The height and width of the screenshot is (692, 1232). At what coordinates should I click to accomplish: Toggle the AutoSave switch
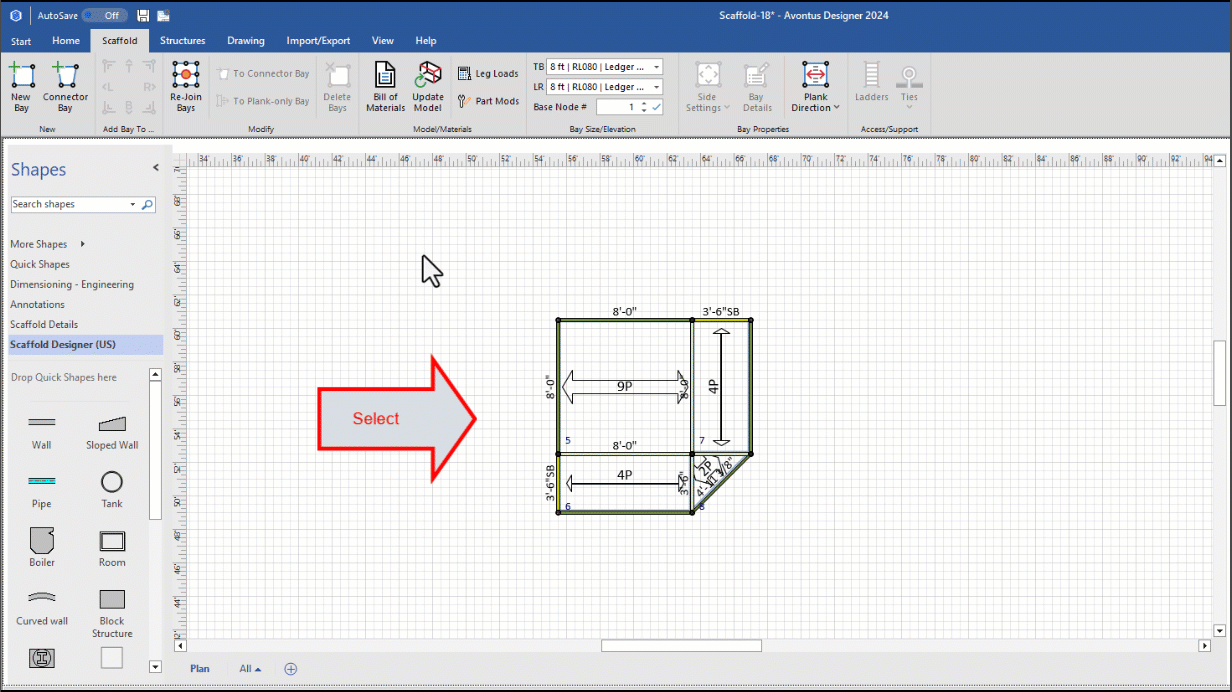[x=104, y=15]
